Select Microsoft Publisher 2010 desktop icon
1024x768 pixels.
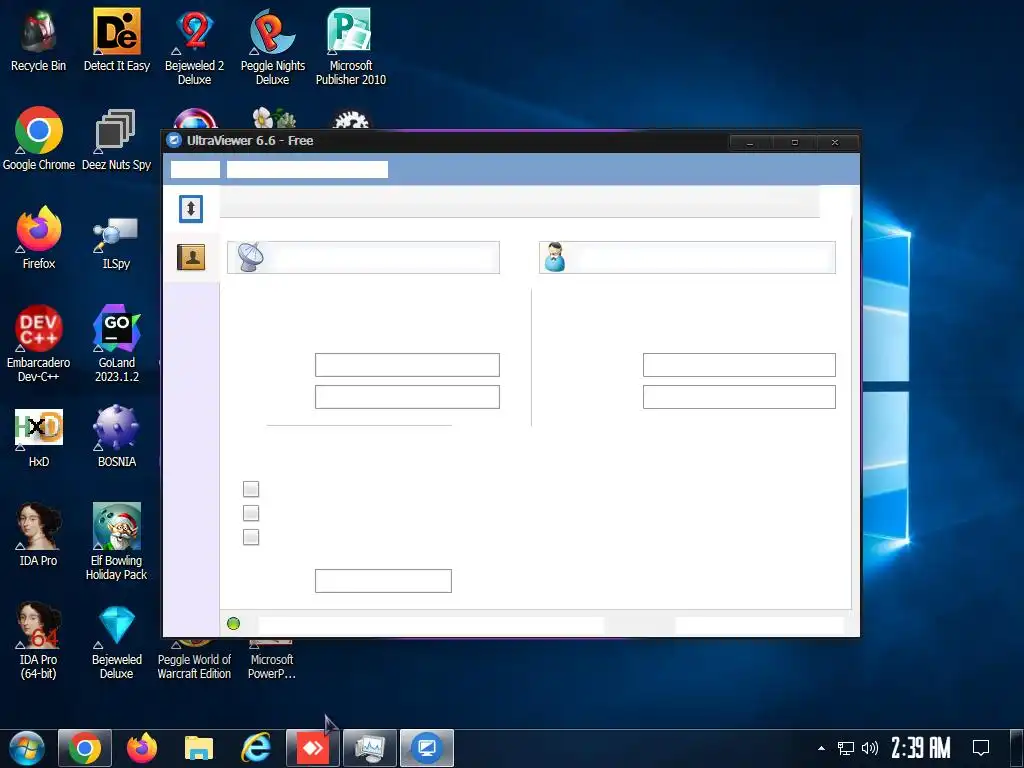pos(351,47)
